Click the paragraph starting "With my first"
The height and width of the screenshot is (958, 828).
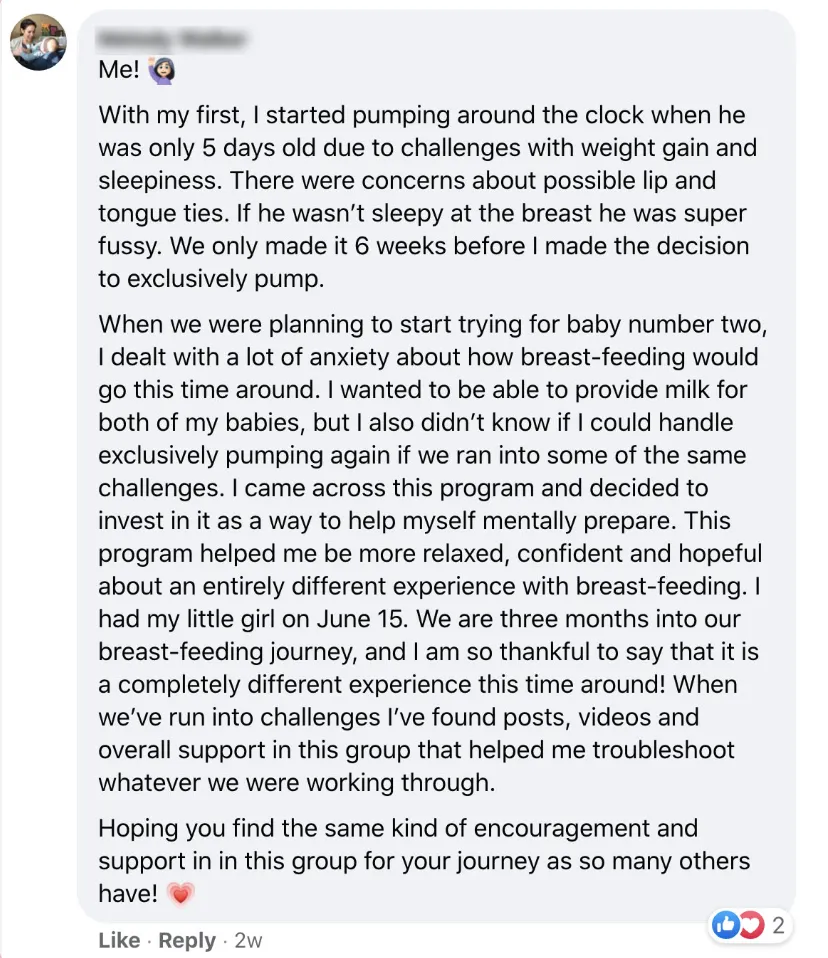[x=428, y=197]
